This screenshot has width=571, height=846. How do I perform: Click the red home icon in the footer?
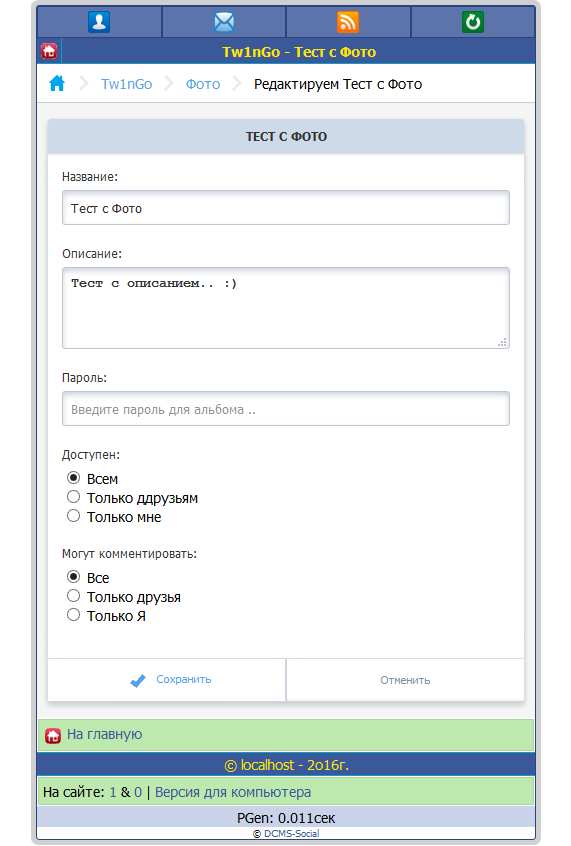(x=53, y=735)
